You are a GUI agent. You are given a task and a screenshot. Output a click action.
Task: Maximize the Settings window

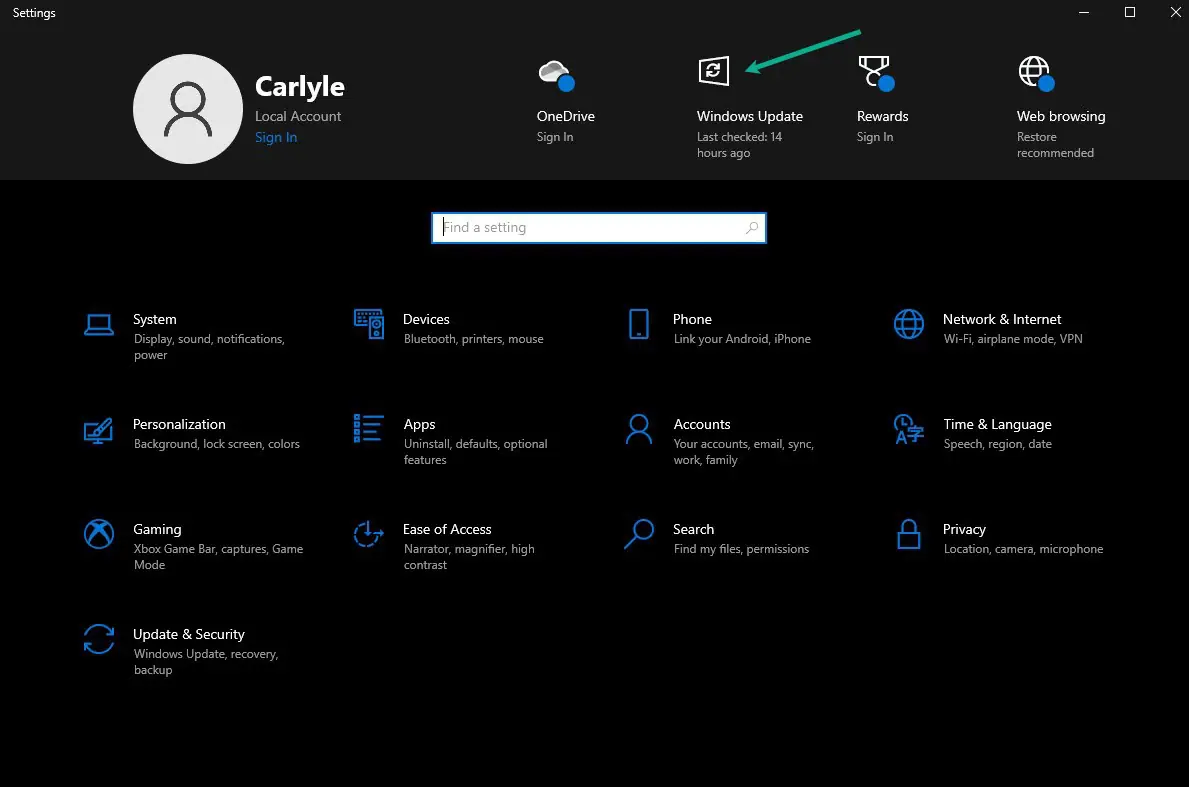[1130, 12]
